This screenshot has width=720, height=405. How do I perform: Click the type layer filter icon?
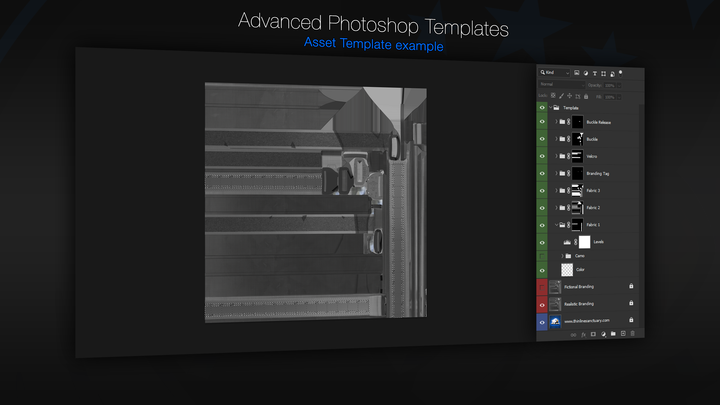(596, 73)
